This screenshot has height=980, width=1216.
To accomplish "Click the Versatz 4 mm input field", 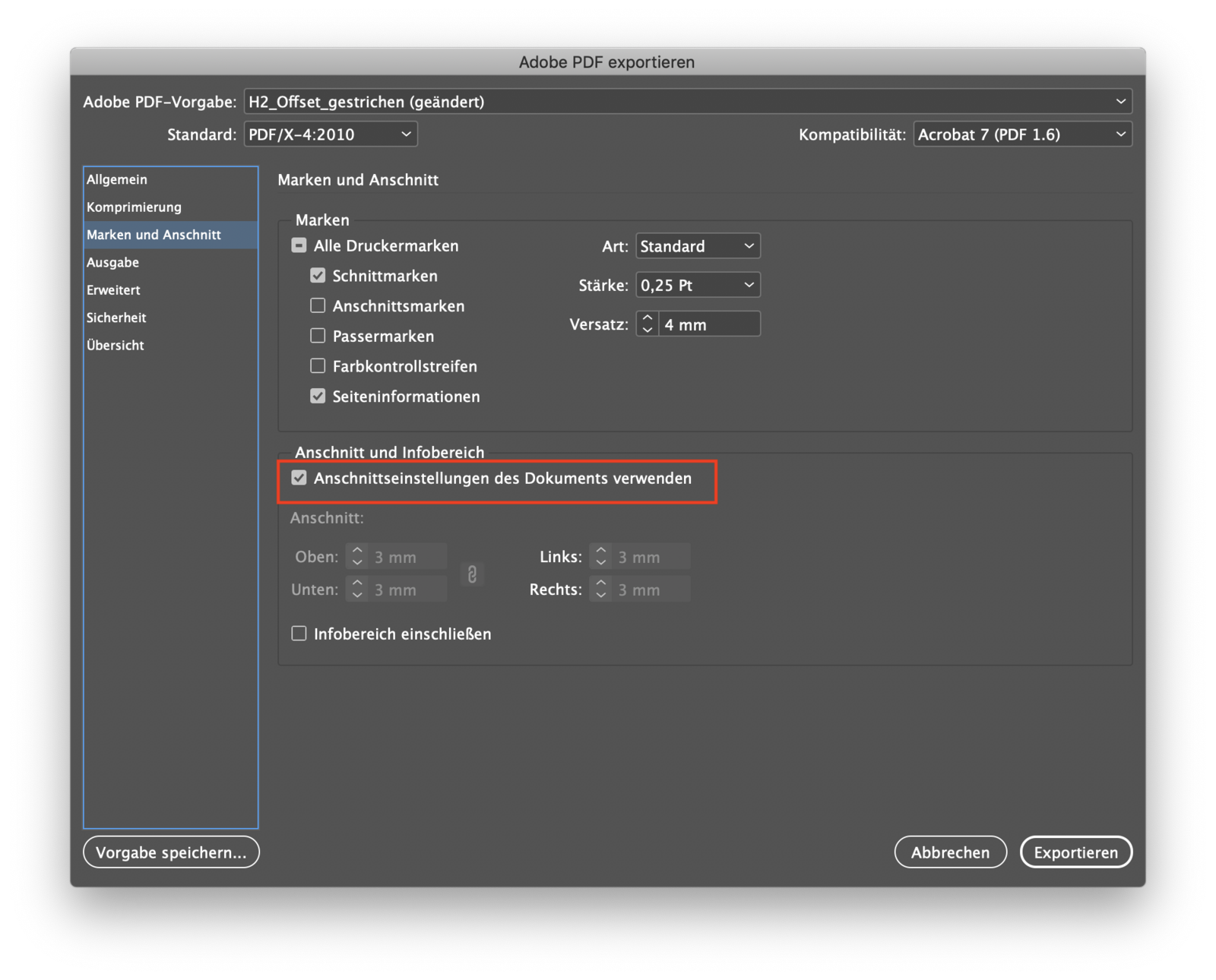I will coord(708,324).
